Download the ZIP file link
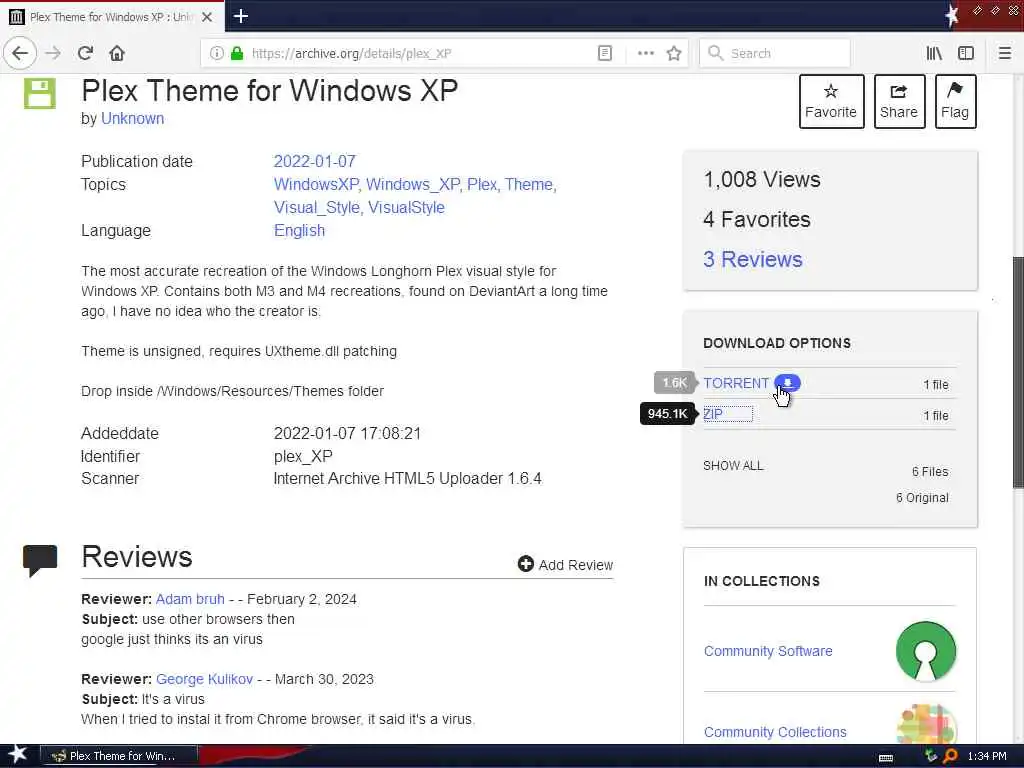1024x768 pixels. [713, 414]
